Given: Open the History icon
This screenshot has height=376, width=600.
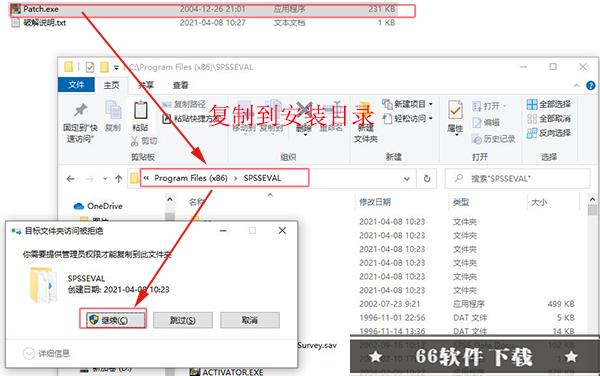Looking at the screenshot, I should tap(476, 139).
